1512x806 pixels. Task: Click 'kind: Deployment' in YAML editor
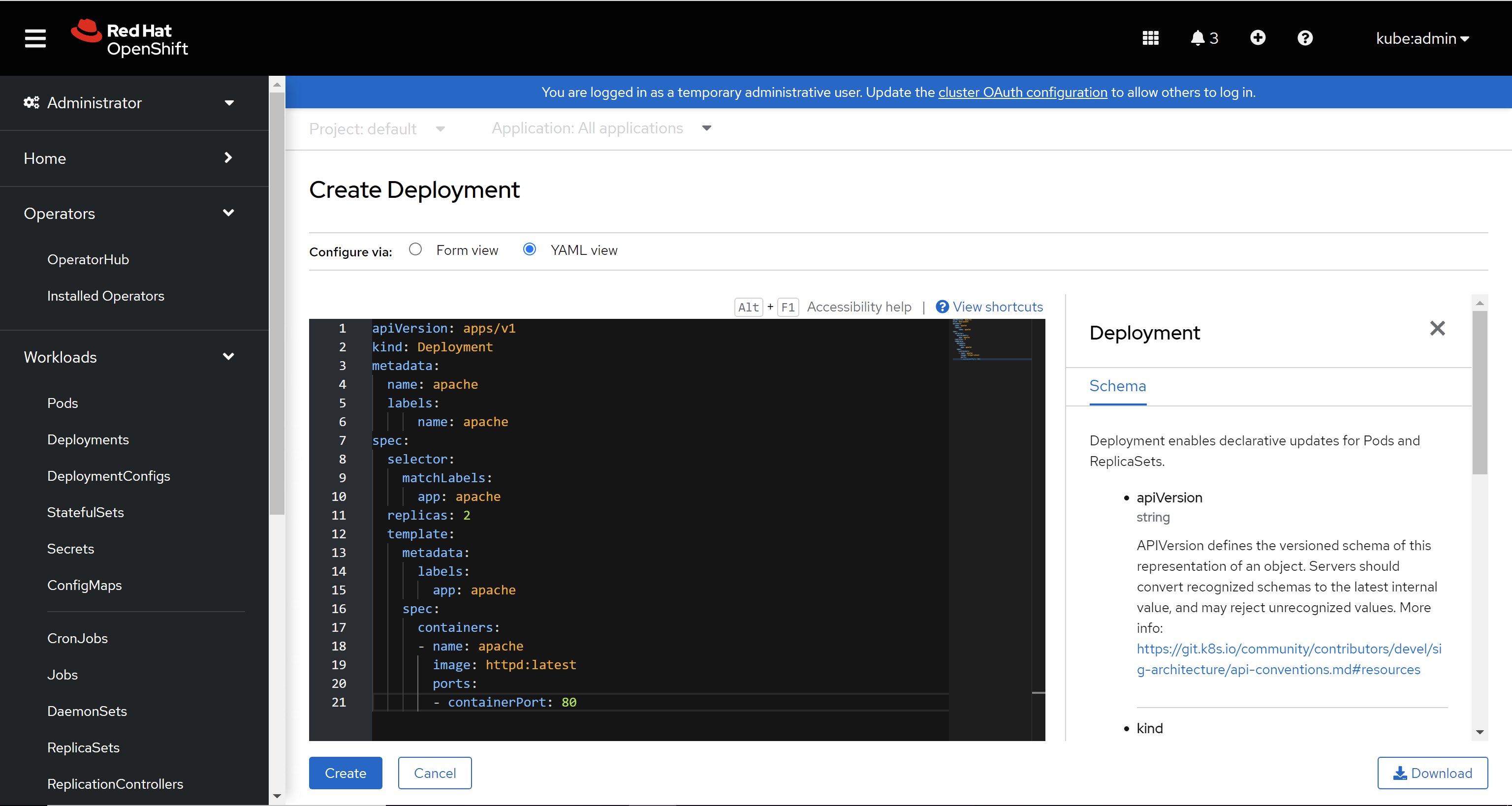tap(432, 347)
